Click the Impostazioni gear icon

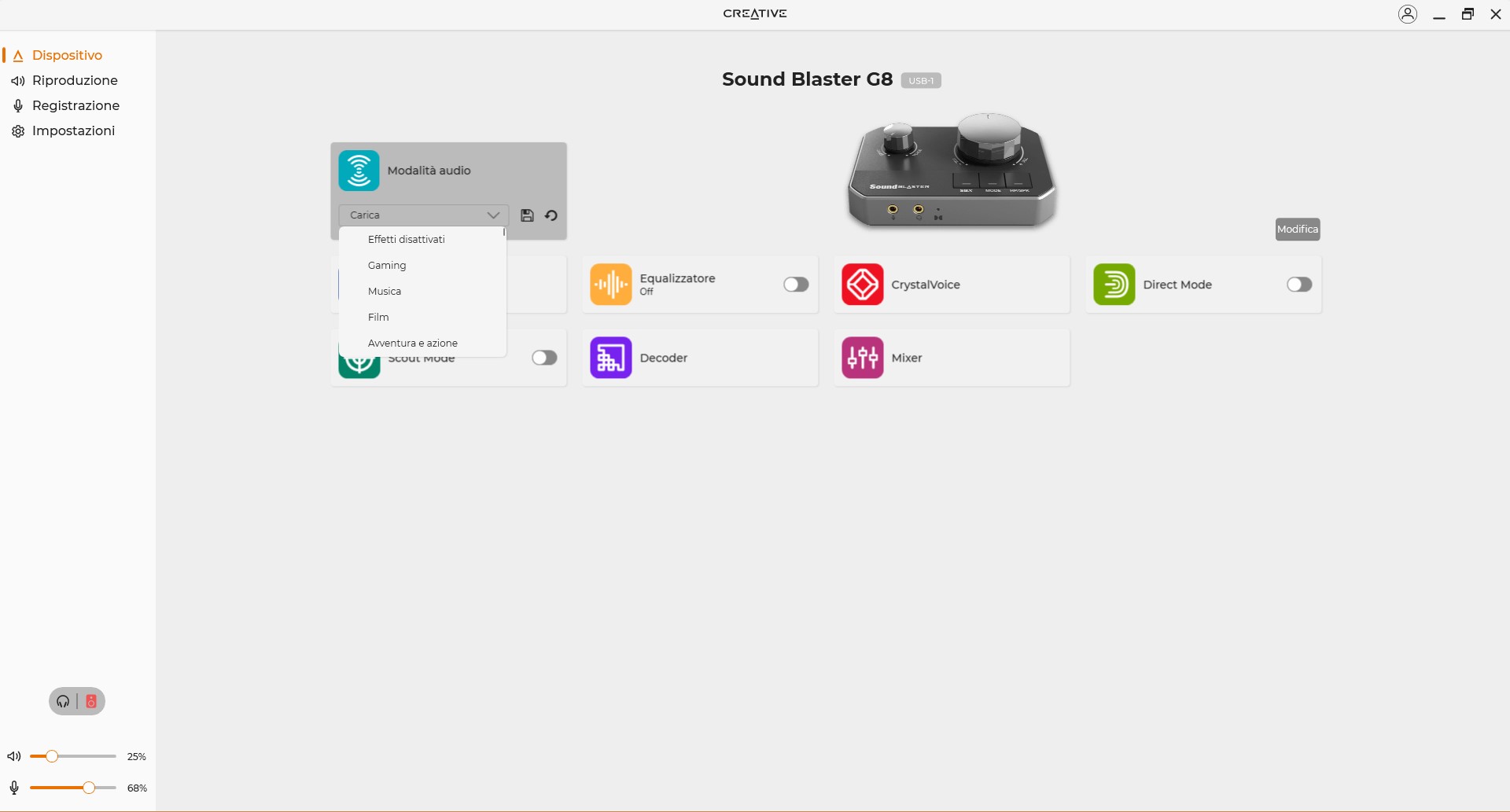point(18,131)
